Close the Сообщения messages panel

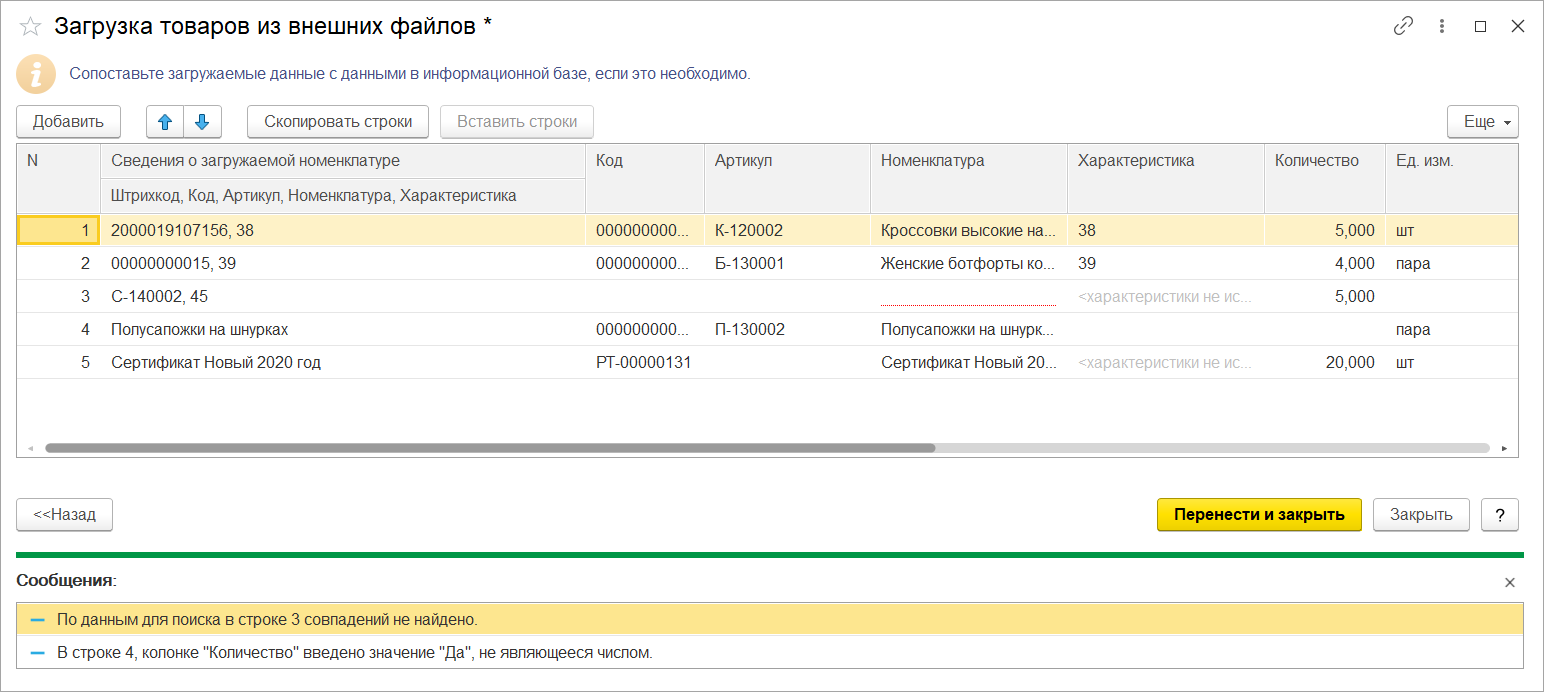[1510, 582]
